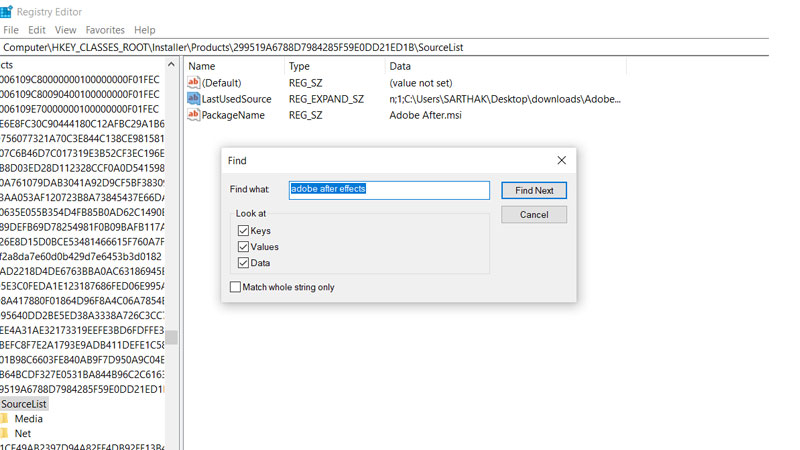Select key containing 3AA053AF120723B8A73845437E66D
Viewport: 800px width, 450px height.
(x=82, y=197)
